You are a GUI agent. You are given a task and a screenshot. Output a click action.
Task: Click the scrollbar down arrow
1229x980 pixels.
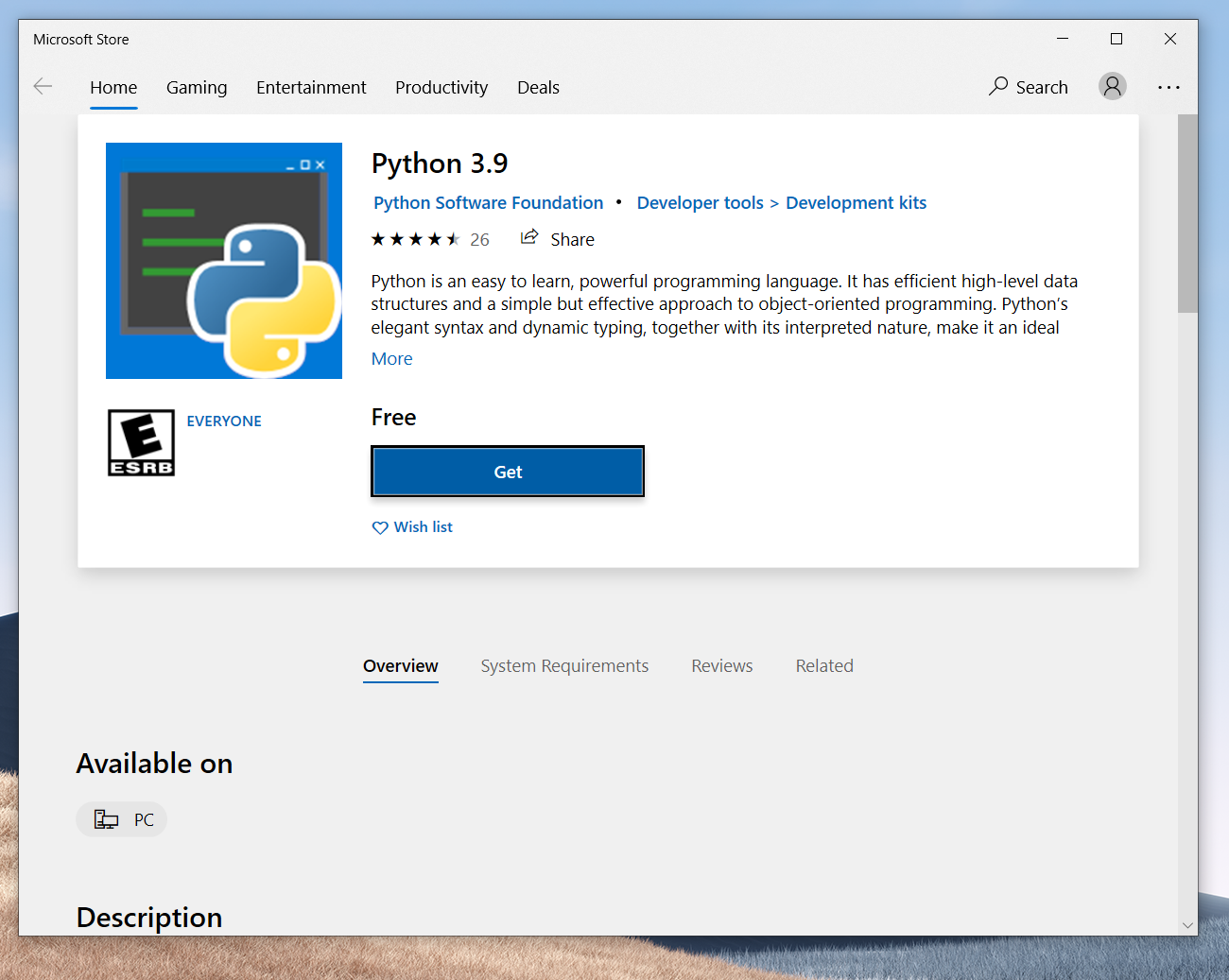(1187, 926)
